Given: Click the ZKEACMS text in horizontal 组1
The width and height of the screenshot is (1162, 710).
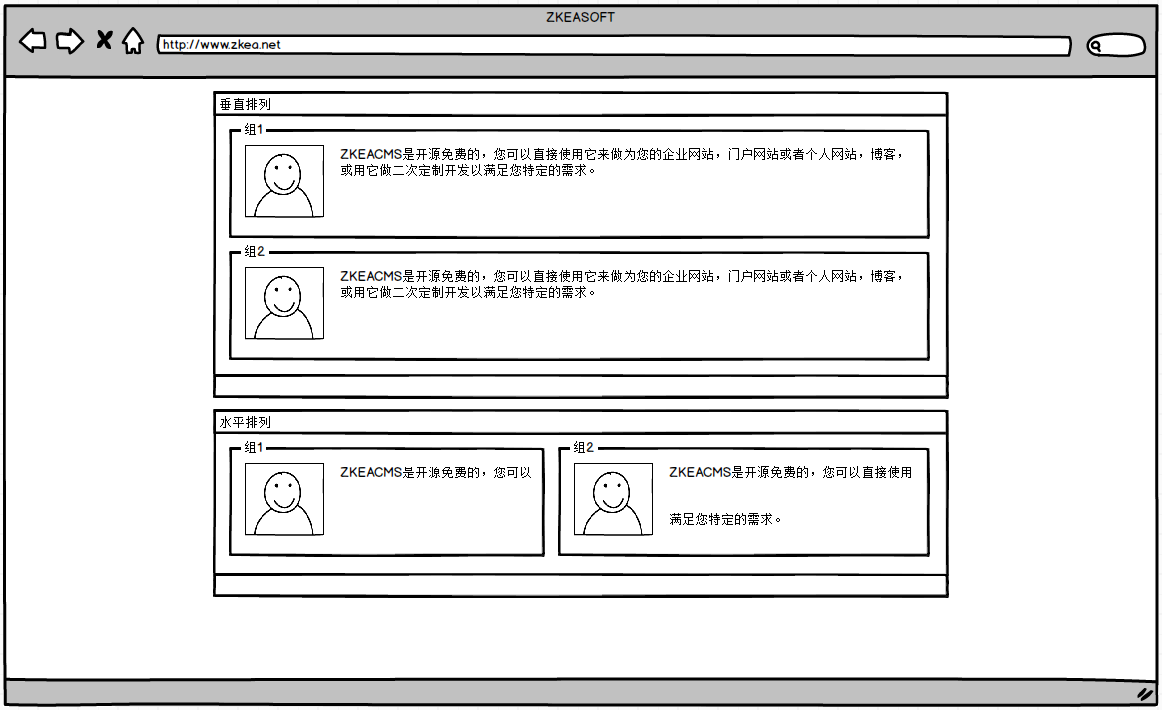Looking at the screenshot, I should tap(436, 472).
